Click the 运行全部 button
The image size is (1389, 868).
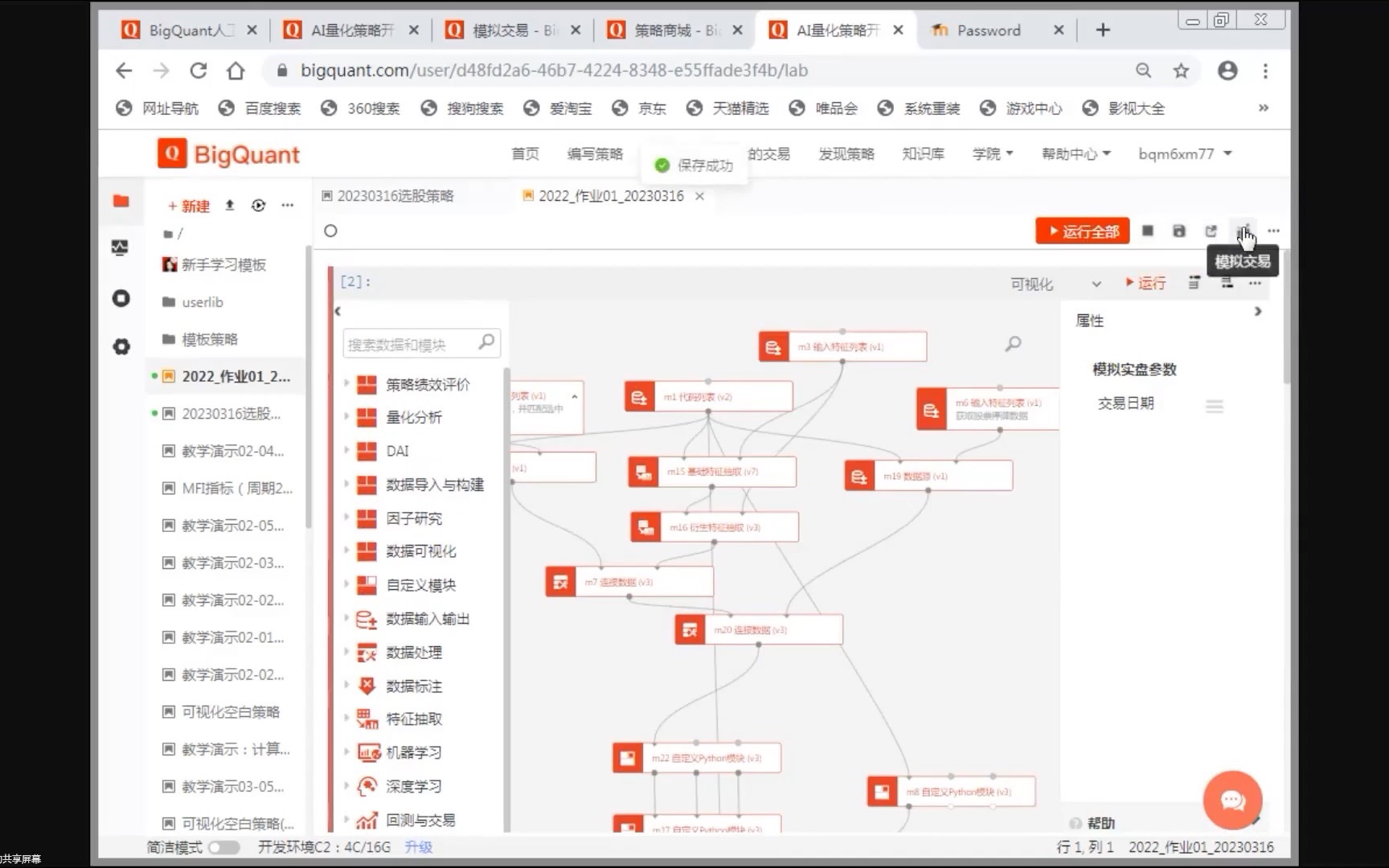[1083, 231]
